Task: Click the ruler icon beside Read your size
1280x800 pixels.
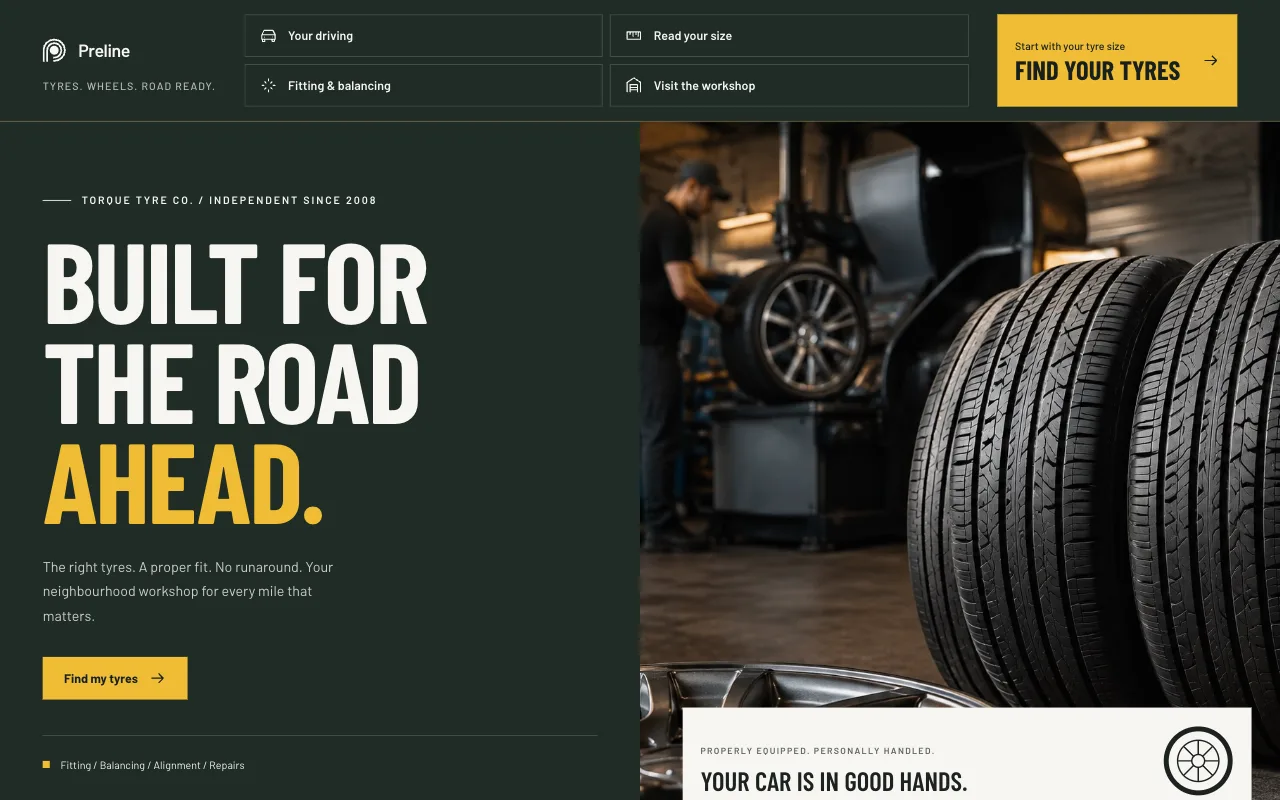Action: coord(633,36)
